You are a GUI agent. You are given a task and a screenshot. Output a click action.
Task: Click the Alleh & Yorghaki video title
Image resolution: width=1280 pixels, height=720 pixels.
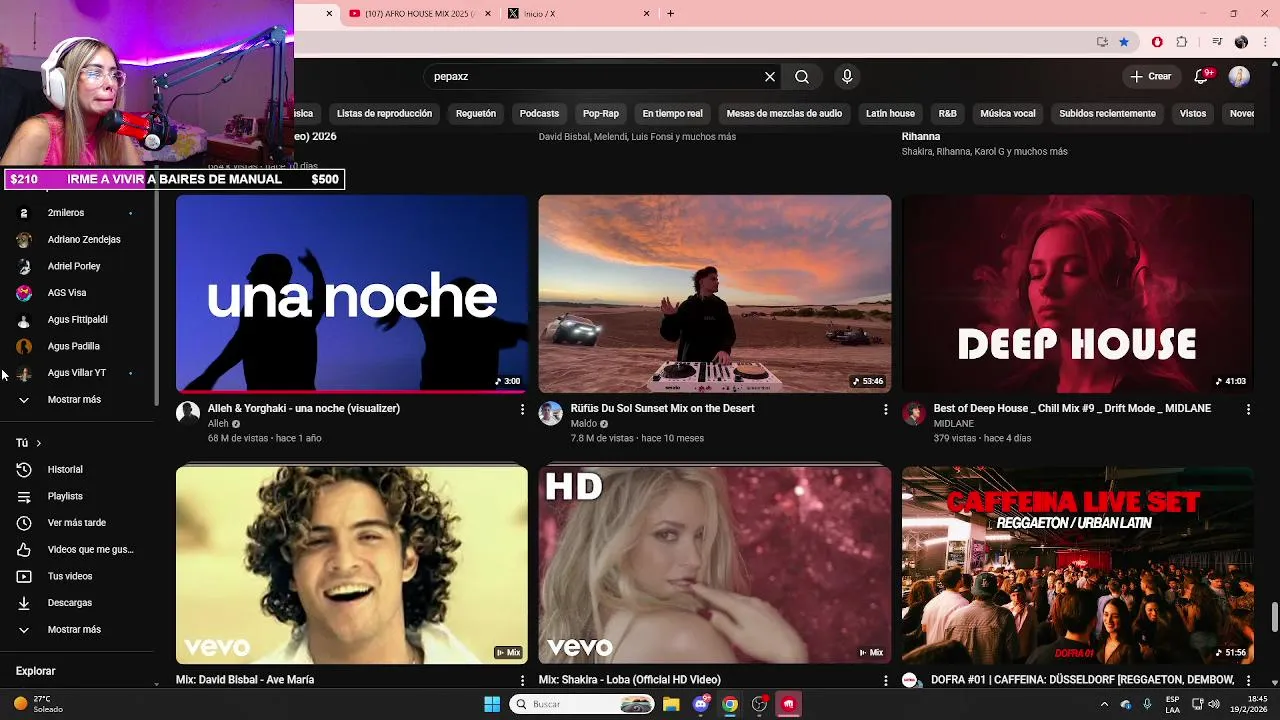[x=304, y=408]
